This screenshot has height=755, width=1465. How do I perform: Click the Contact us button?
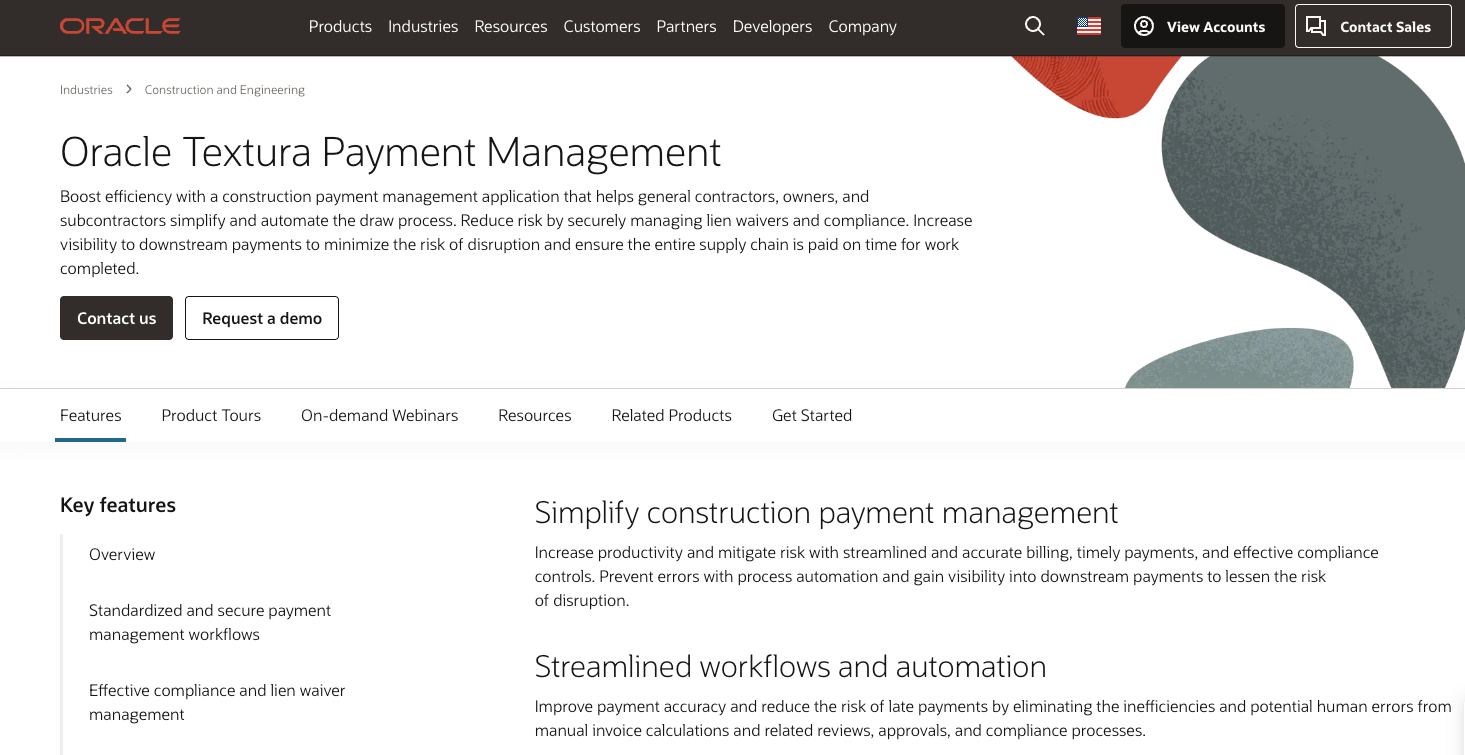116,318
